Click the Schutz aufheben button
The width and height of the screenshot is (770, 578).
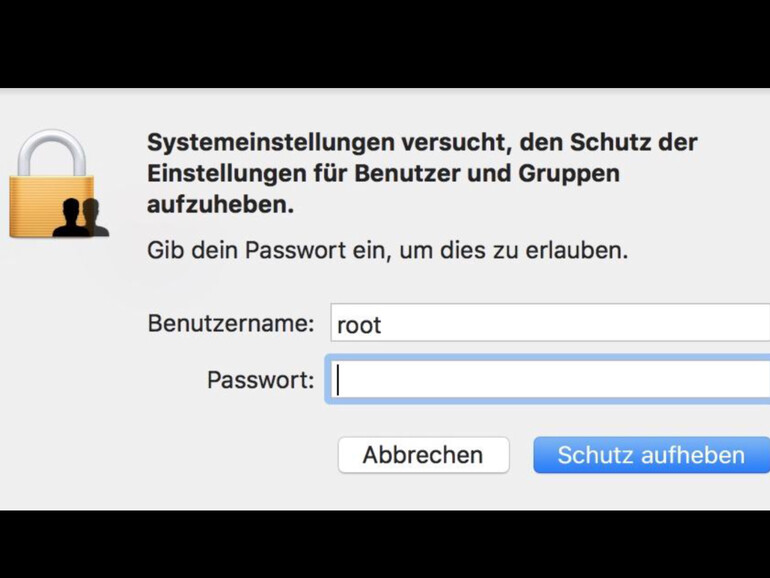651,455
